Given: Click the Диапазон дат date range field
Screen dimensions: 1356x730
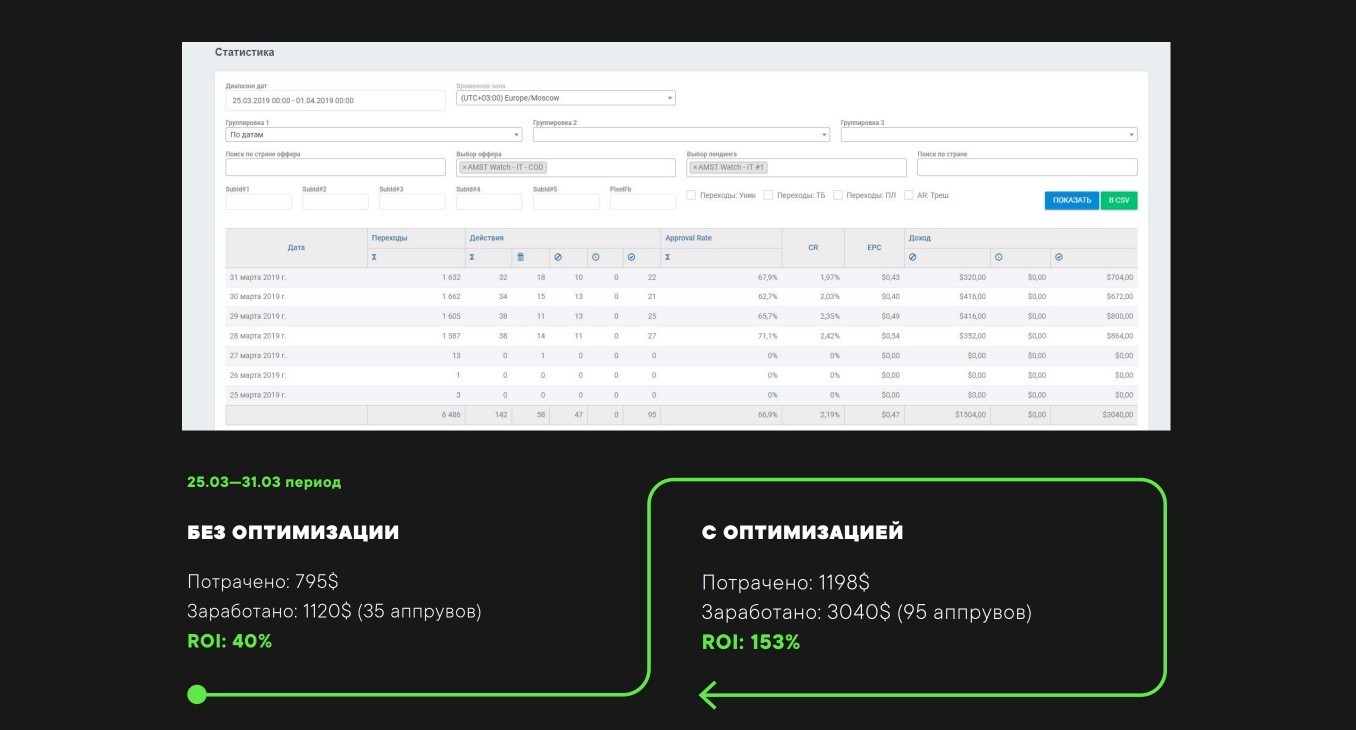Looking at the screenshot, I should coord(336,100).
